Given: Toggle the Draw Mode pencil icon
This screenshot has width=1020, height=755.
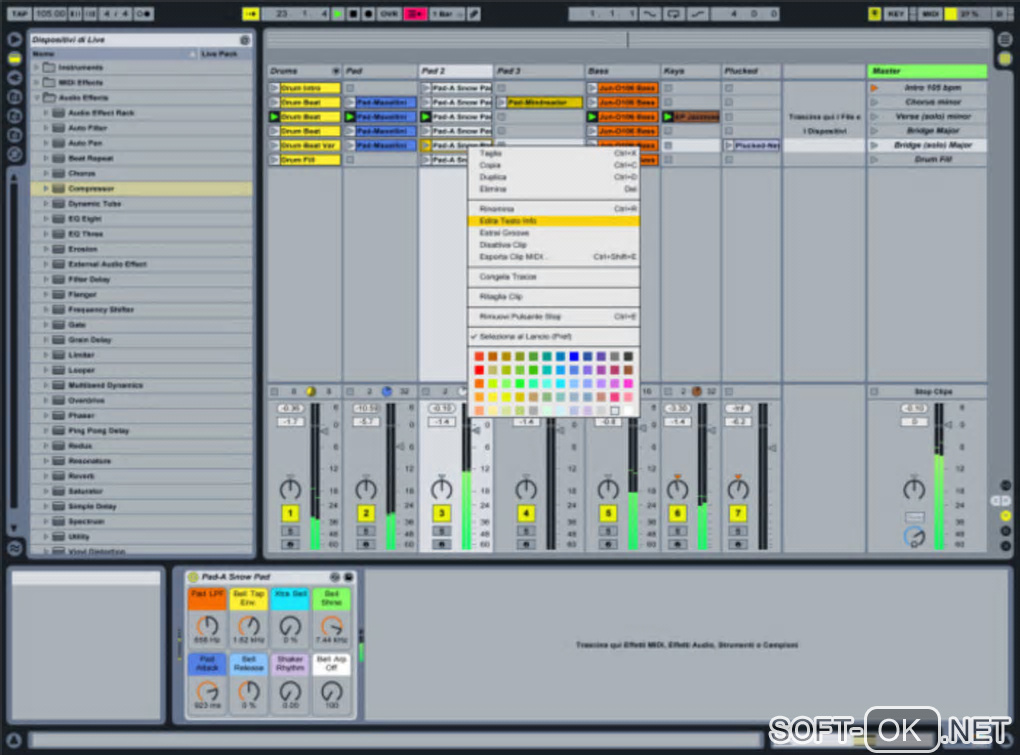Looking at the screenshot, I should pos(474,13).
